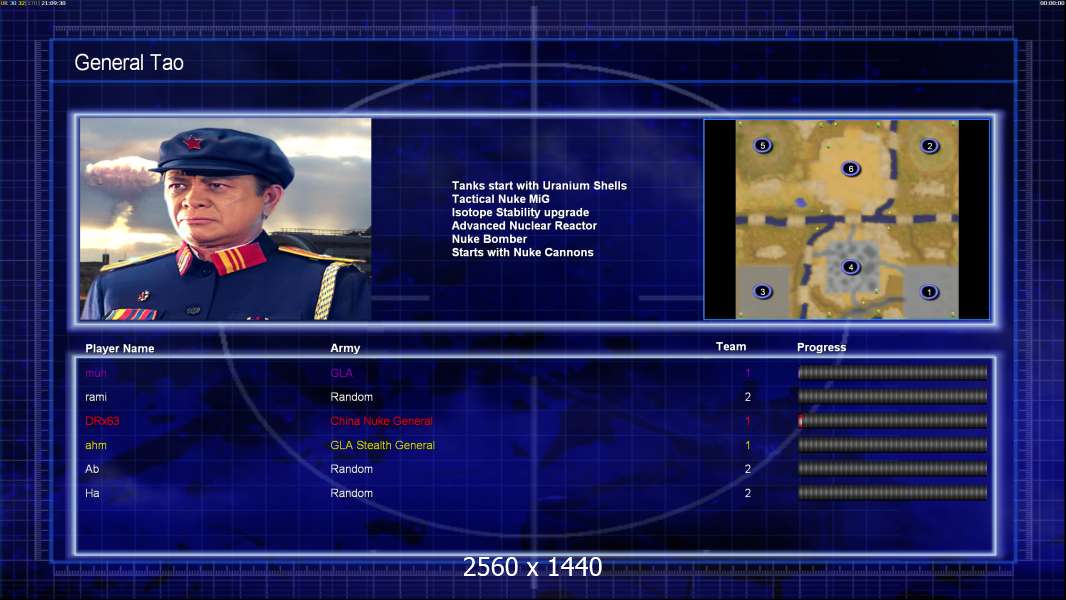Click the Progress column header
This screenshot has height=600, width=1066.
[x=821, y=347]
